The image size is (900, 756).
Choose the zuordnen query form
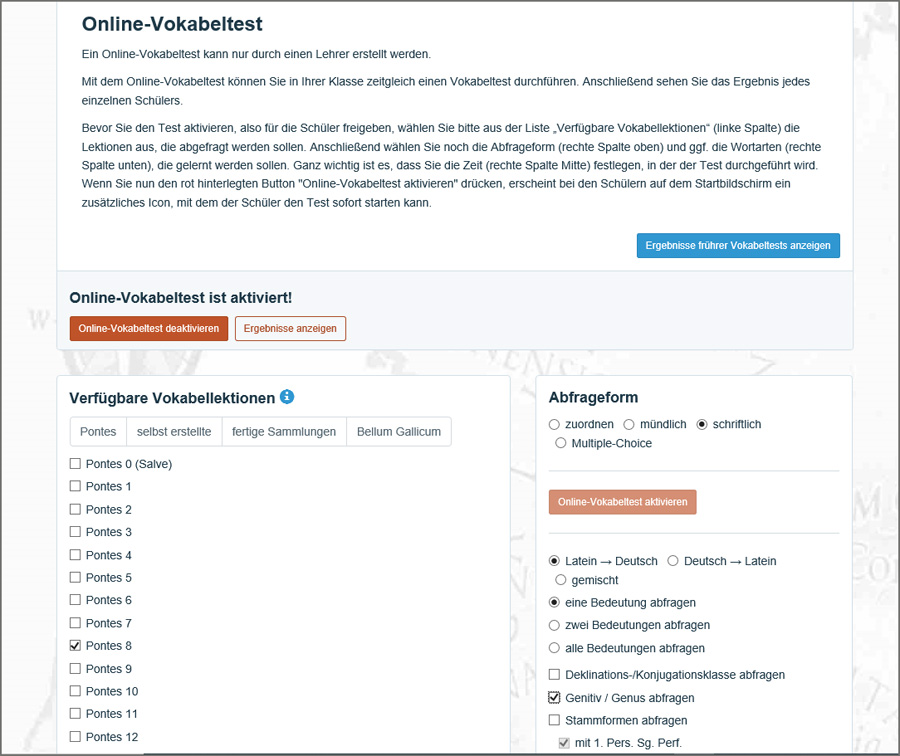[554, 424]
